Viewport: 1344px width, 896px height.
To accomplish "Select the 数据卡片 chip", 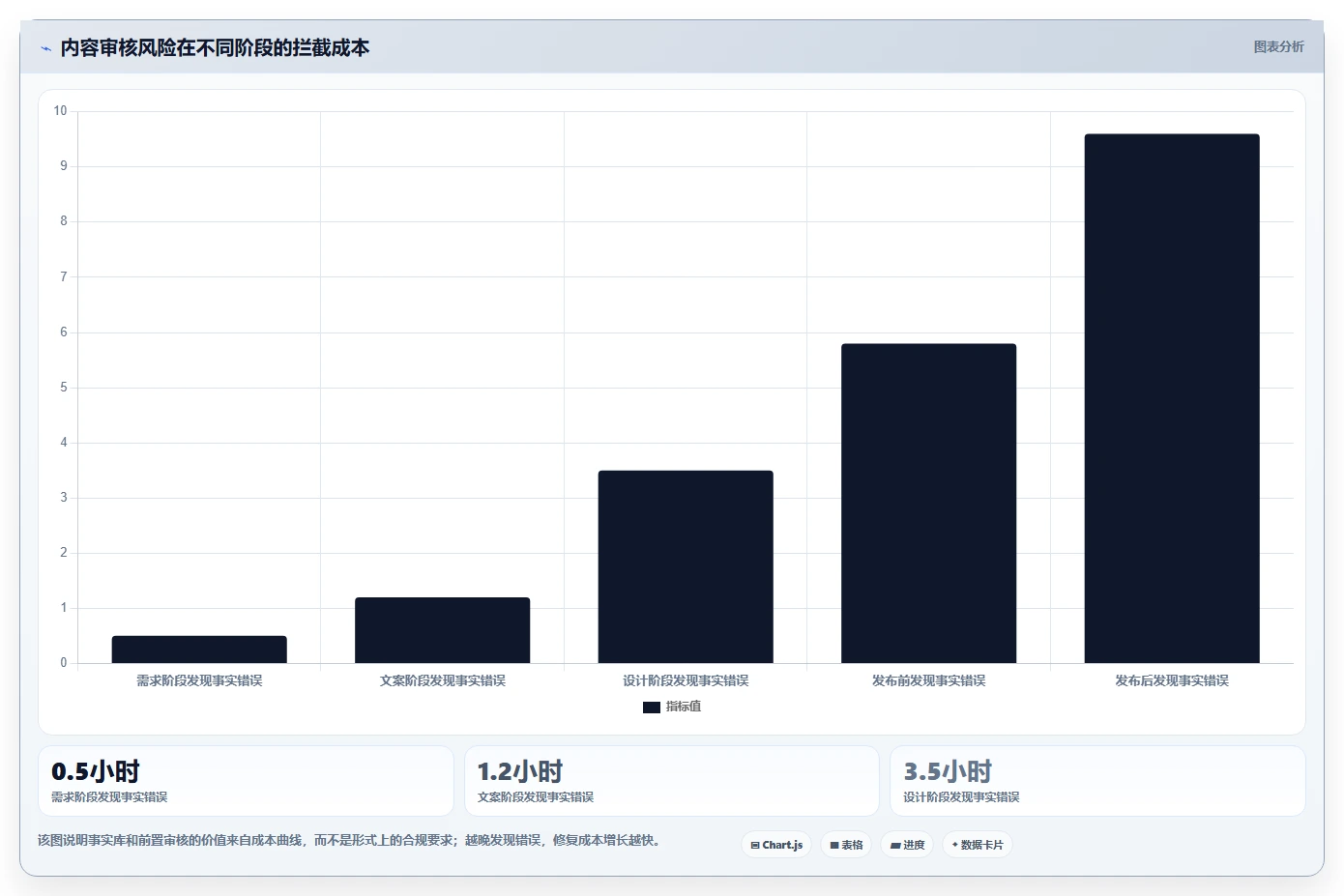I will tap(978, 845).
